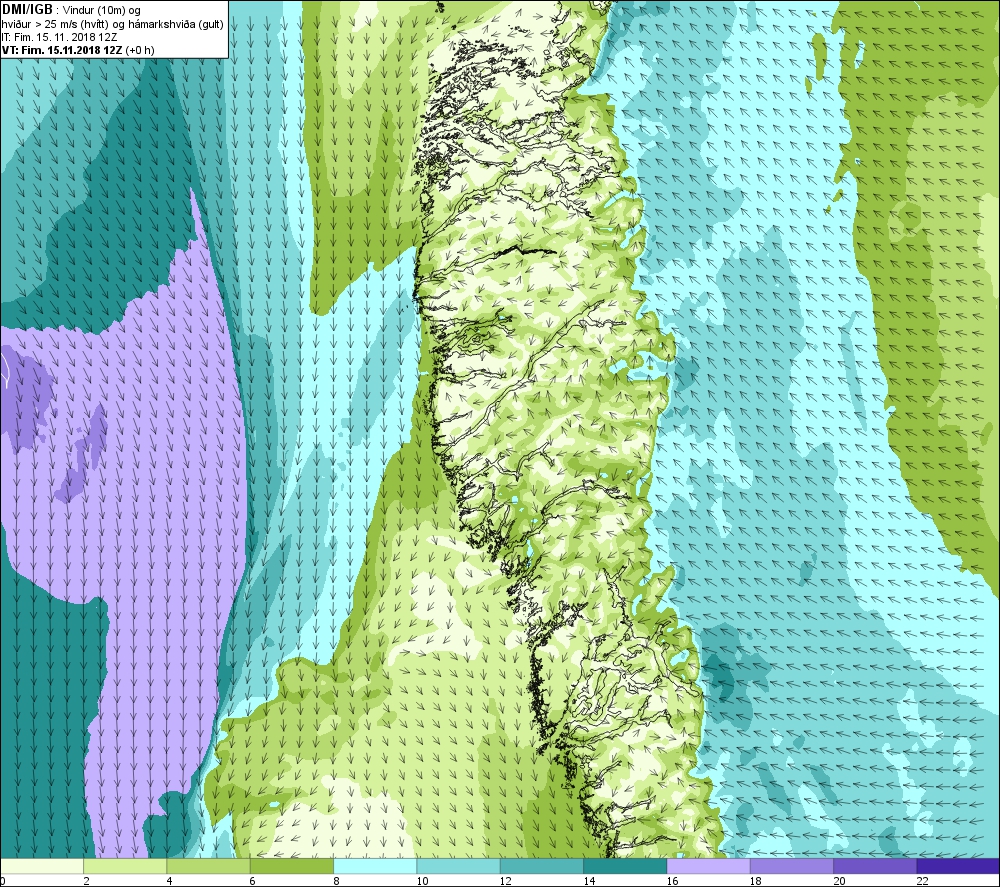This screenshot has width=1000, height=887.
Task: Click the legend swatch between 20 and 22
Action: click(874, 866)
